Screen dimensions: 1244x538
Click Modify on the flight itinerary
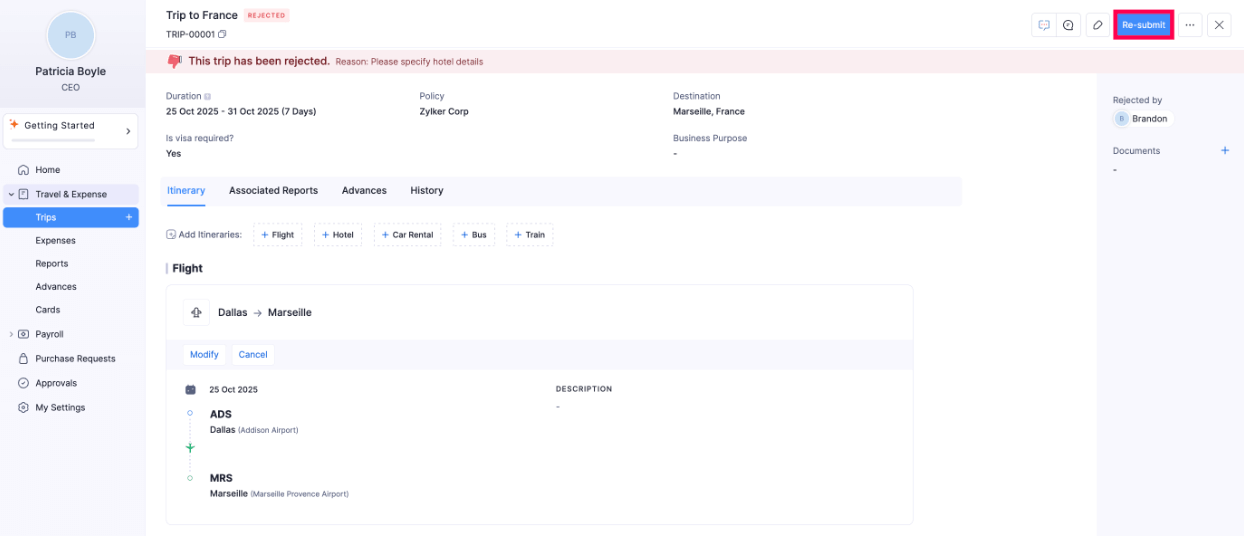click(204, 355)
